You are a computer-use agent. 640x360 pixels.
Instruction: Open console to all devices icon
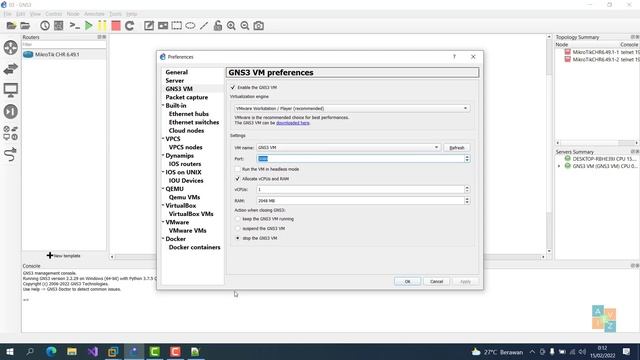(x=74, y=26)
